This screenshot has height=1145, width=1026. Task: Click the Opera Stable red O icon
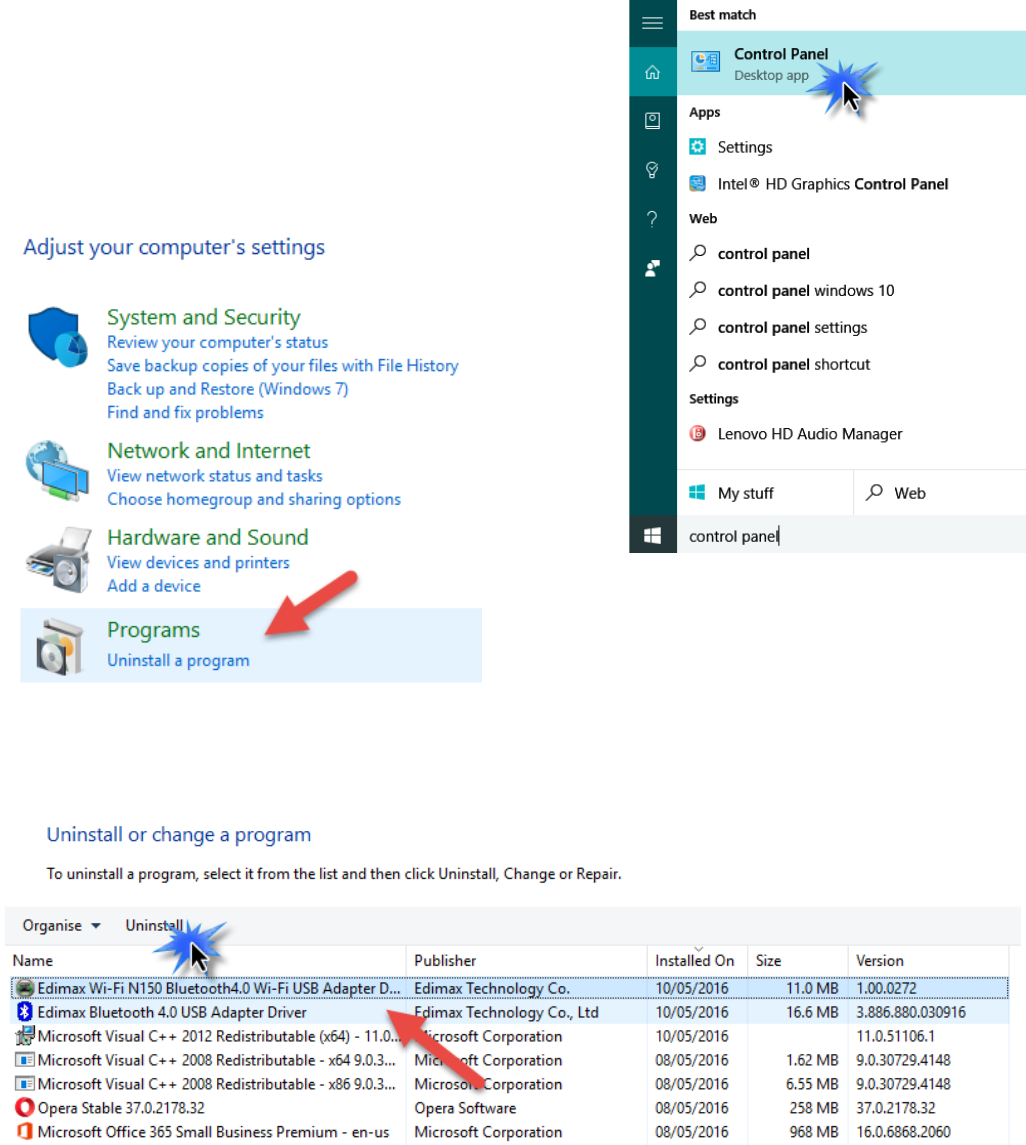coord(25,1107)
